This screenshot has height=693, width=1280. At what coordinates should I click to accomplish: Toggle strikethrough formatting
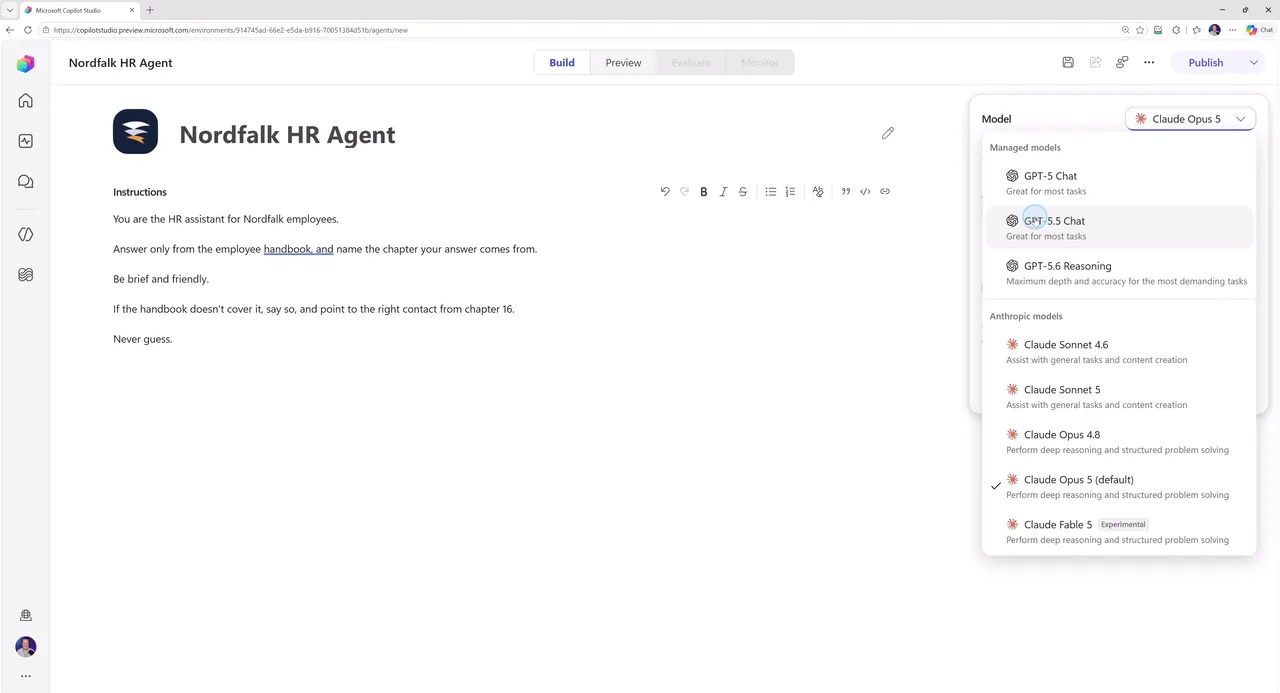coord(743,191)
